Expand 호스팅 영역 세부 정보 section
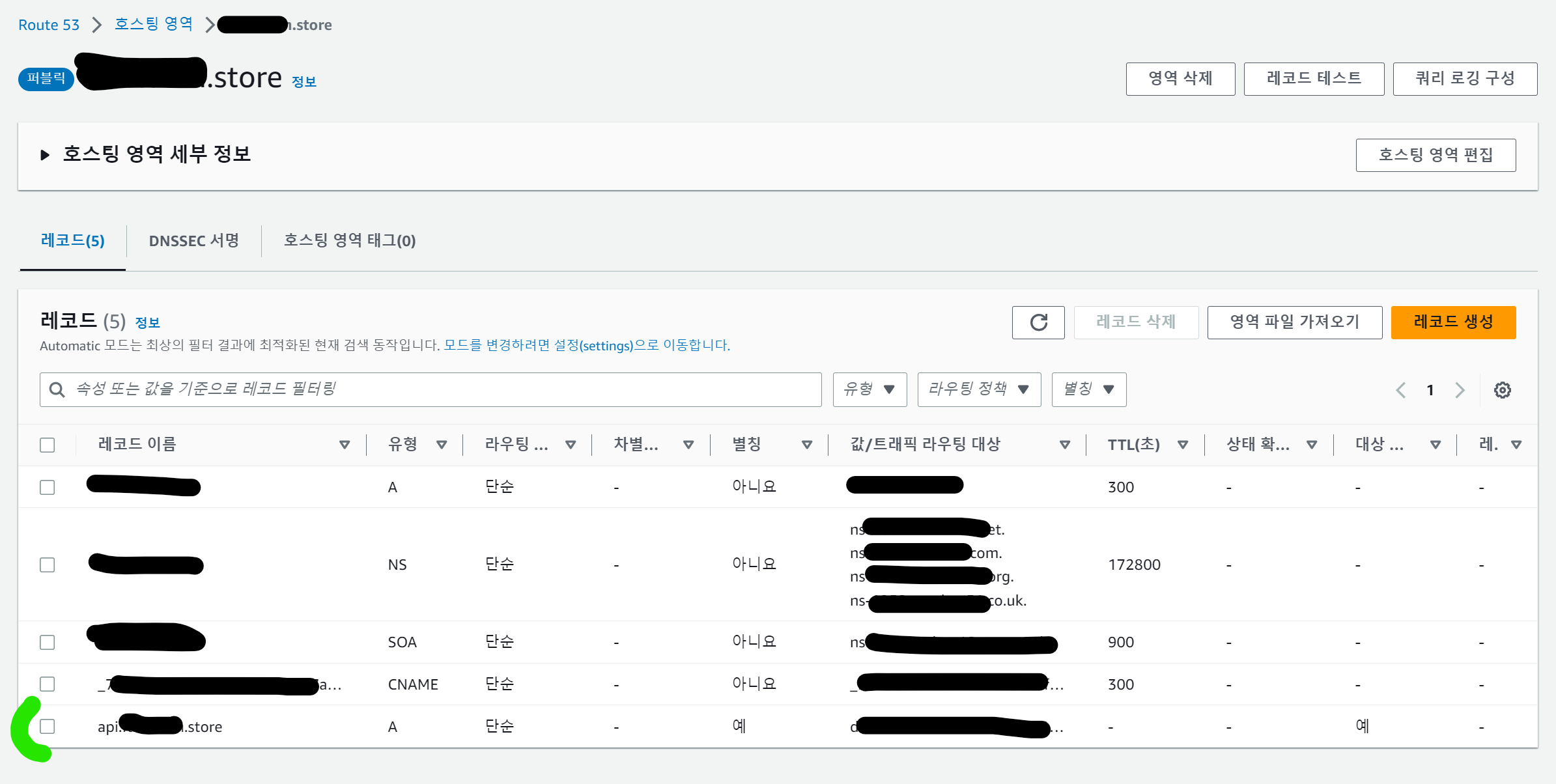 45,155
